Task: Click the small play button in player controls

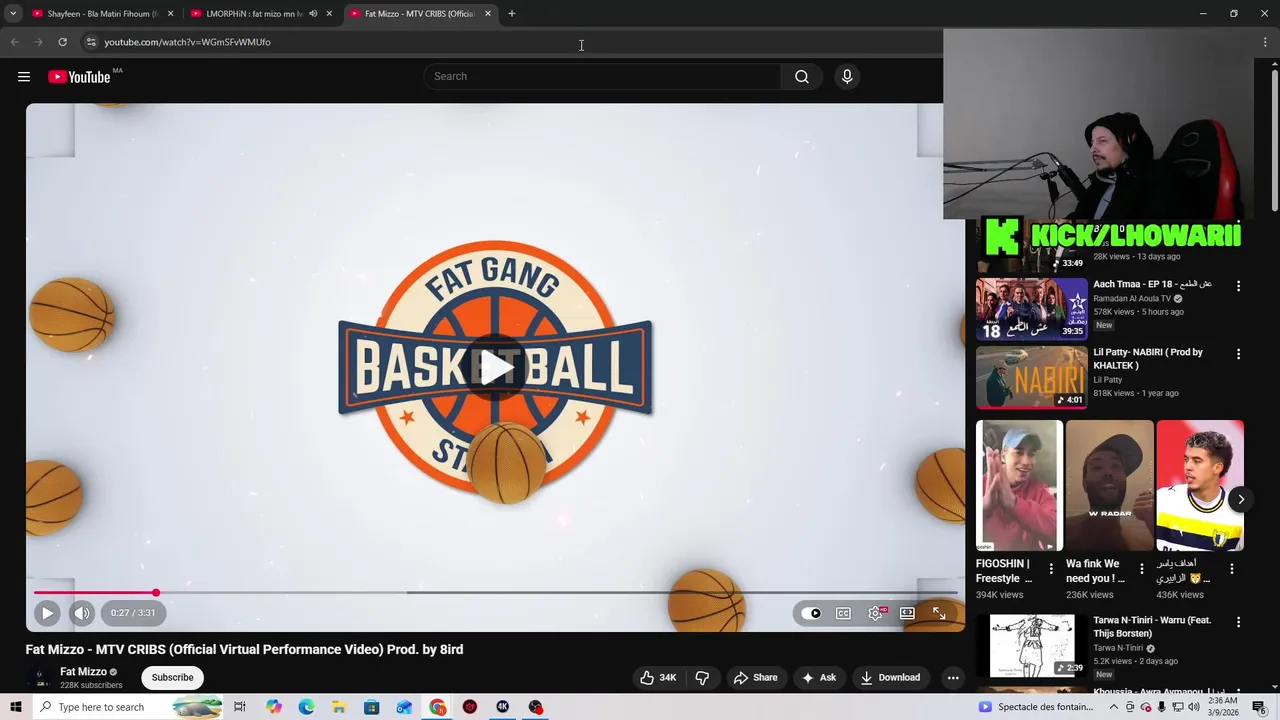Action: [x=47, y=613]
